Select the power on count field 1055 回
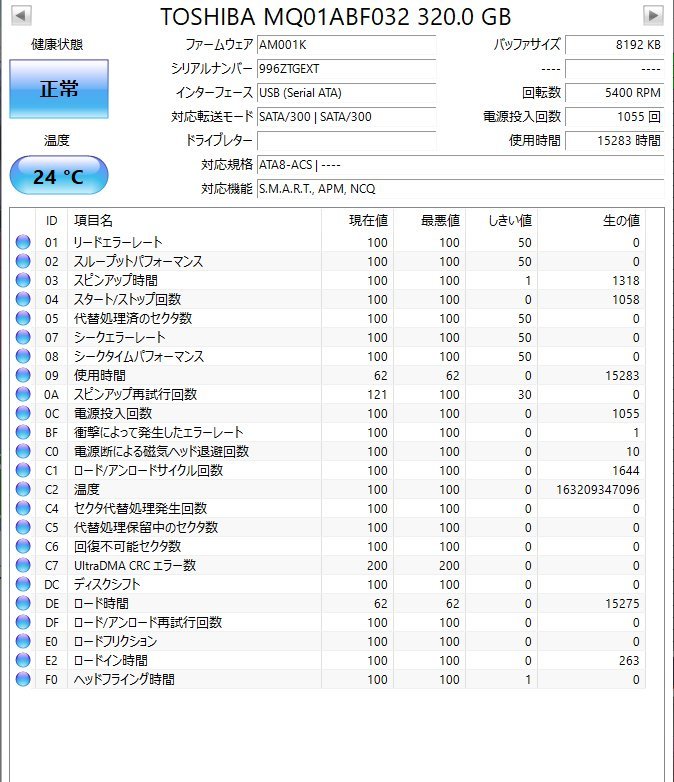 [615, 117]
